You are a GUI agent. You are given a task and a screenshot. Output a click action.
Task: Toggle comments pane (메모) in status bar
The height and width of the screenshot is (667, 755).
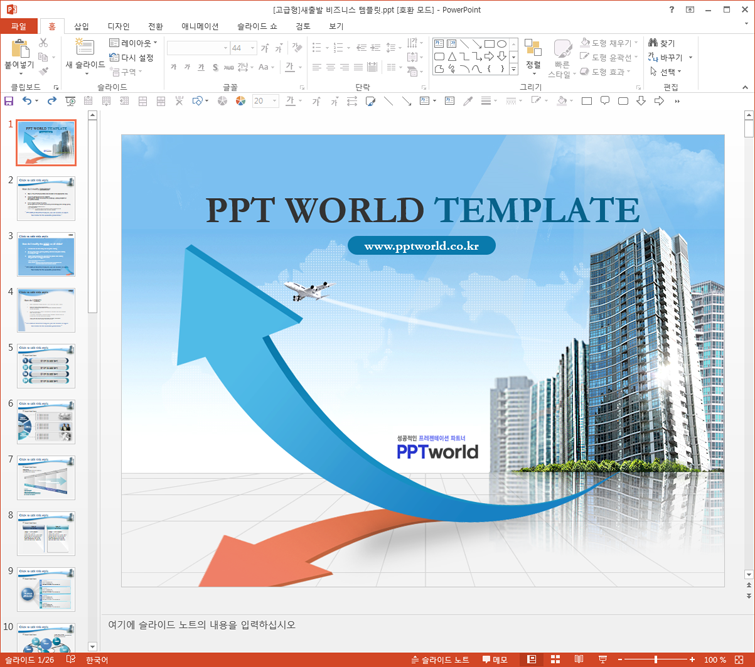click(495, 660)
